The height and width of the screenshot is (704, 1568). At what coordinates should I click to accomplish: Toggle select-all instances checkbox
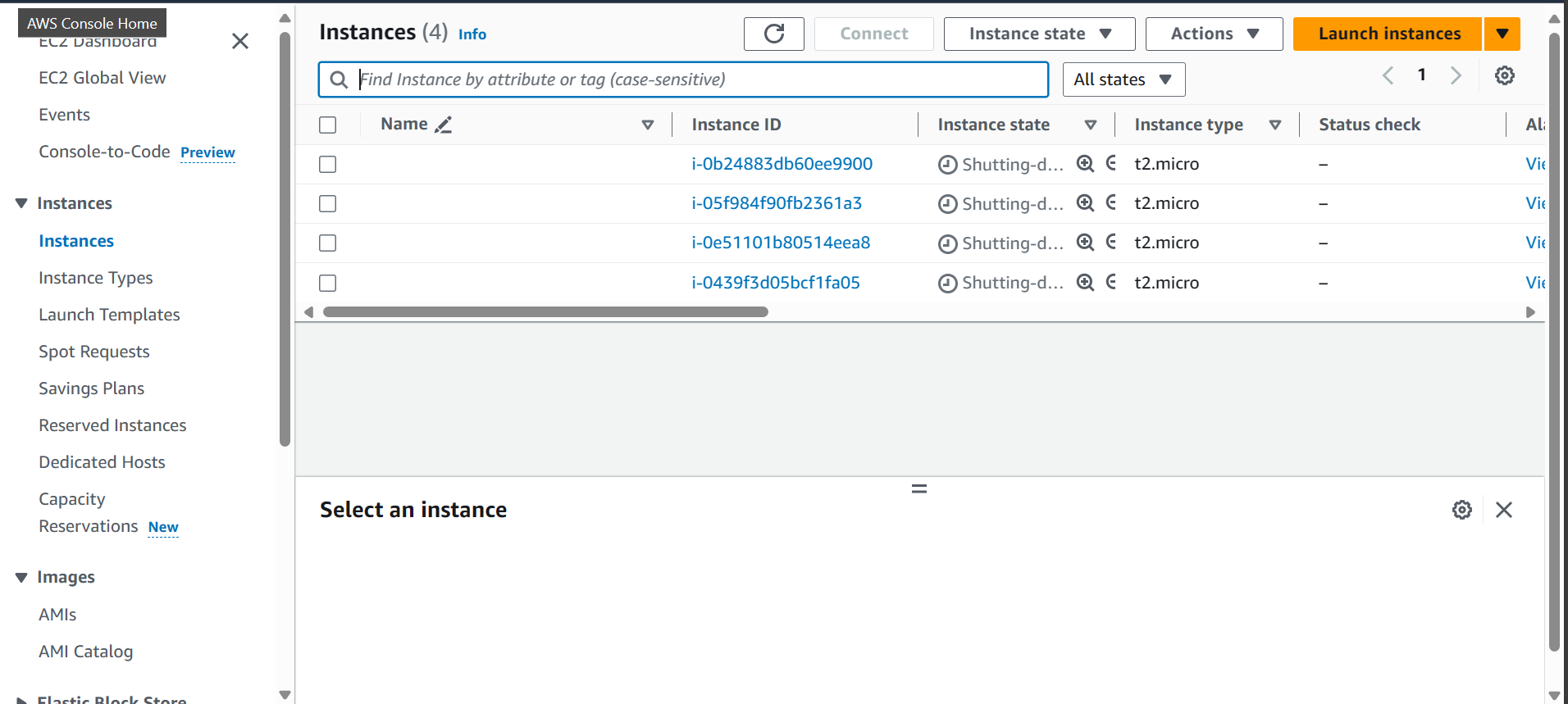tap(328, 125)
